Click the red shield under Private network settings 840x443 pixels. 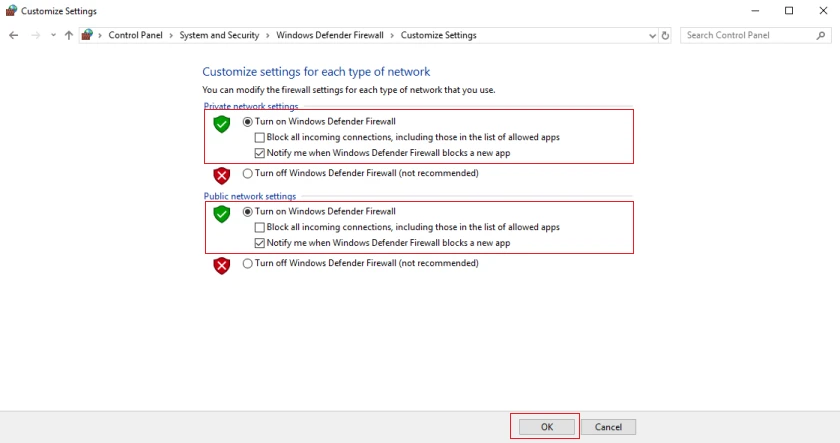[x=221, y=176]
